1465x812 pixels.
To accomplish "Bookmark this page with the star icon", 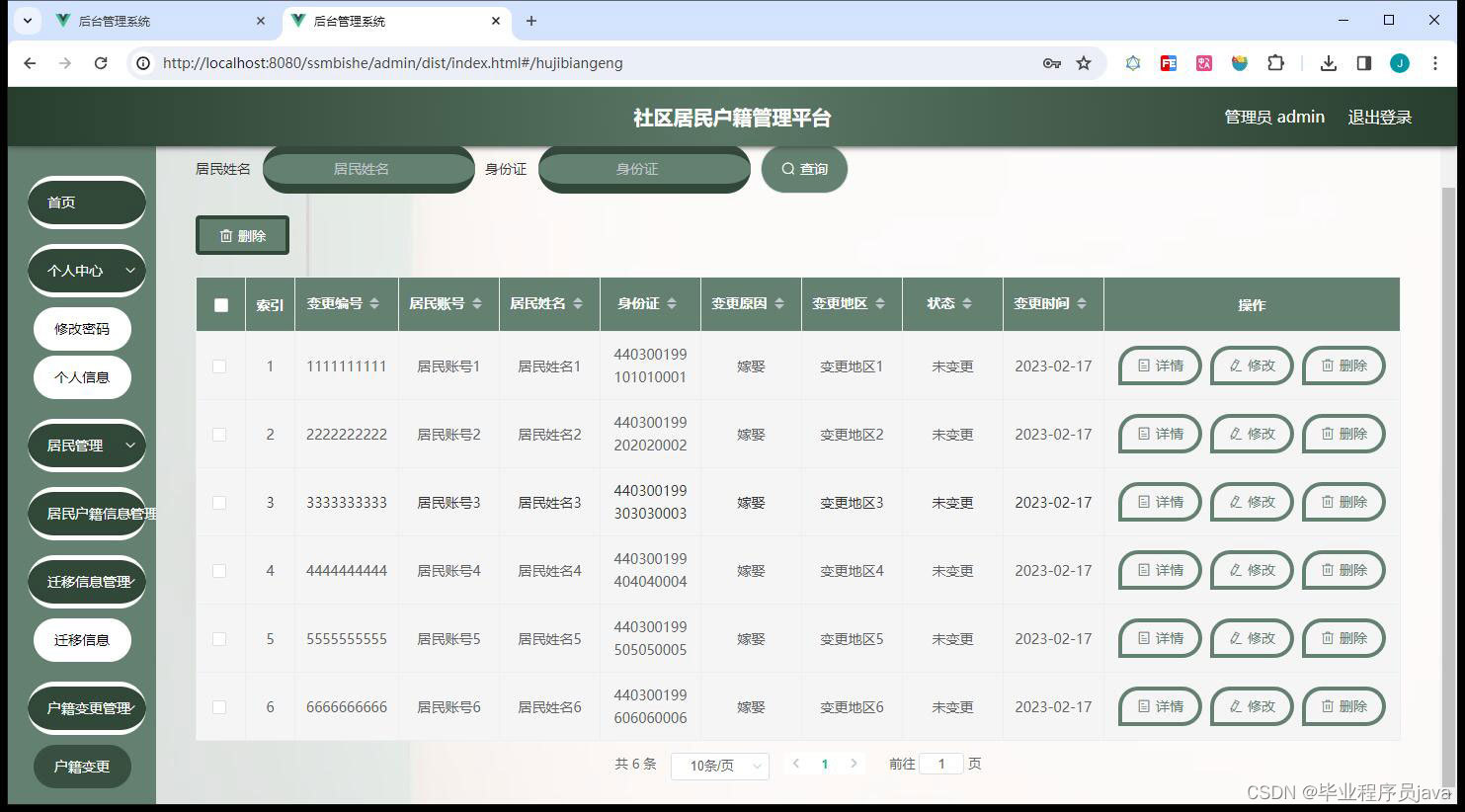I will (x=1084, y=63).
